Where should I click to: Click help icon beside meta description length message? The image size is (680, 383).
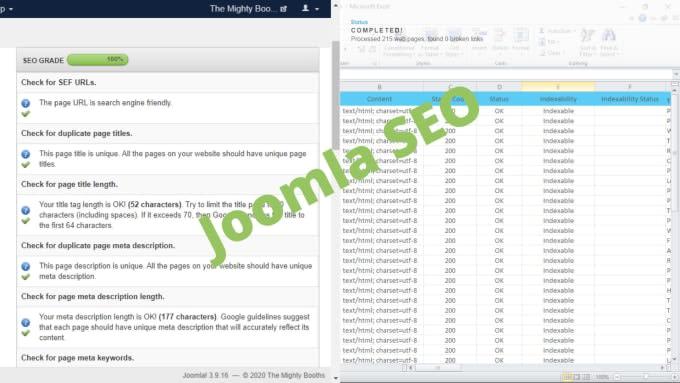point(26,322)
